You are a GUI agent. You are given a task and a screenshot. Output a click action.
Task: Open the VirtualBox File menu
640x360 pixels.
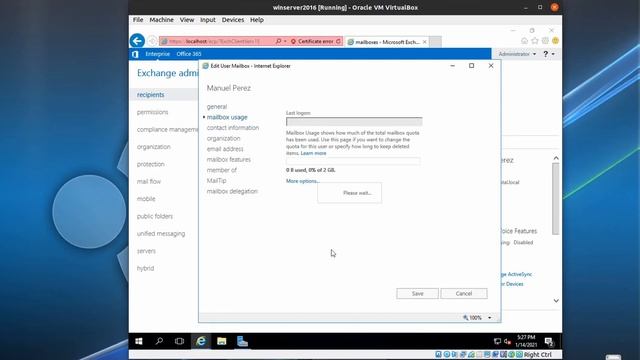pos(138,20)
